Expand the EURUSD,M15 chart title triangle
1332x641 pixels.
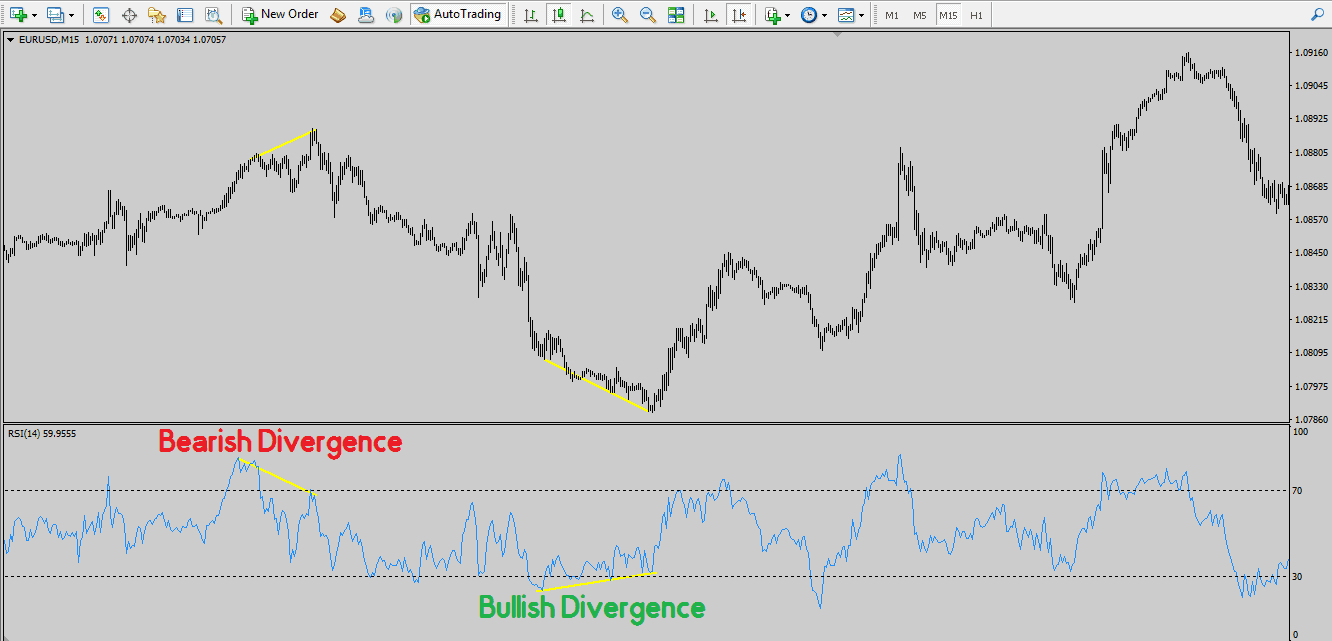pos(12,39)
